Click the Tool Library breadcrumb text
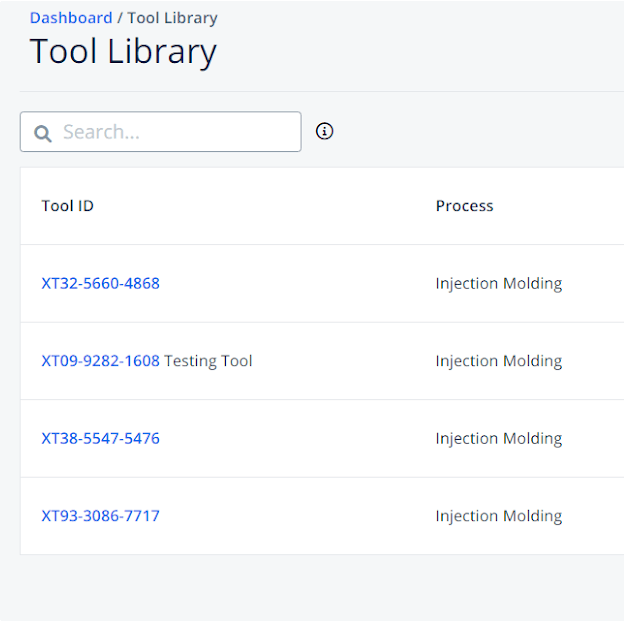Viewport: 624px width, 624px height. 172,18
